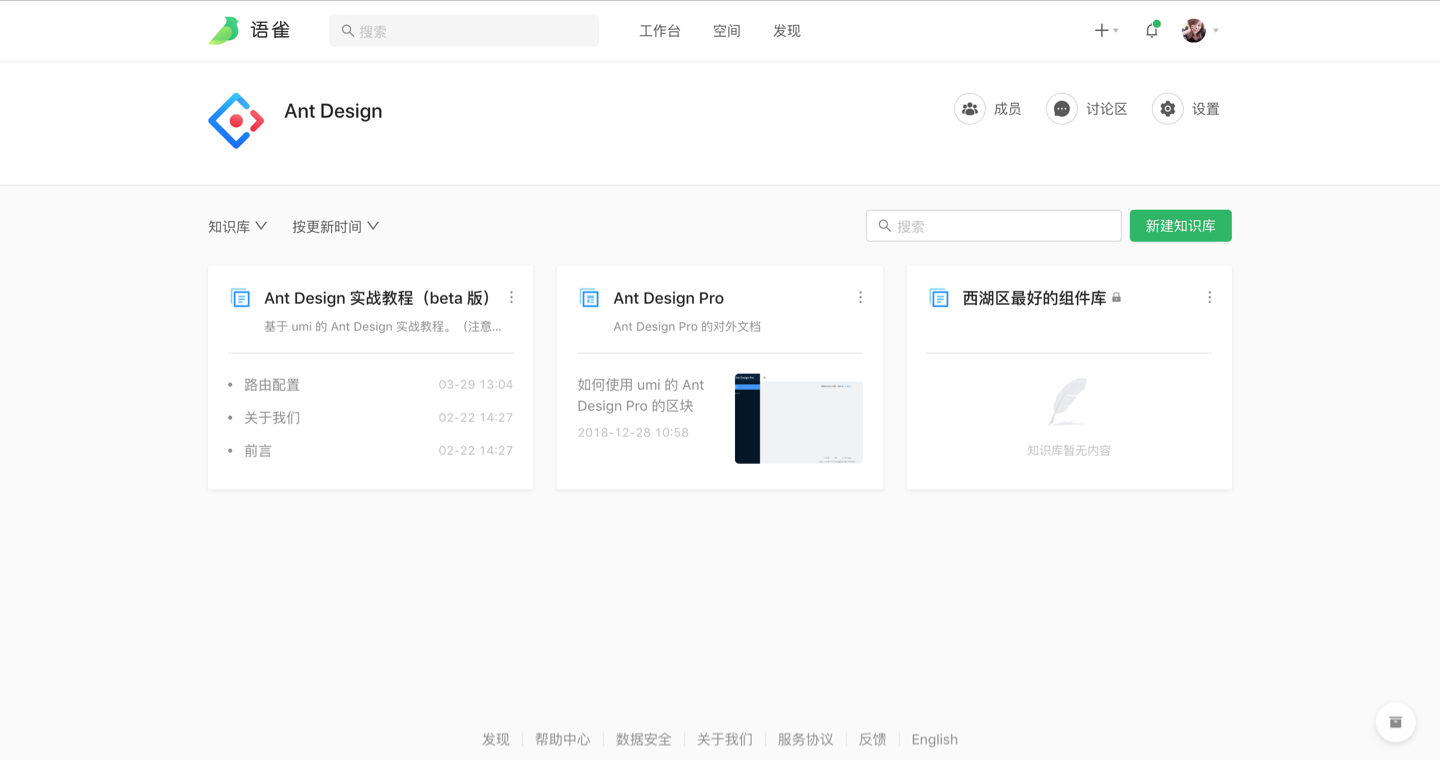Click the 知识库暂无内容 empty-state text
Viewport: 1440px width, 760px height.
[1069, 451]
